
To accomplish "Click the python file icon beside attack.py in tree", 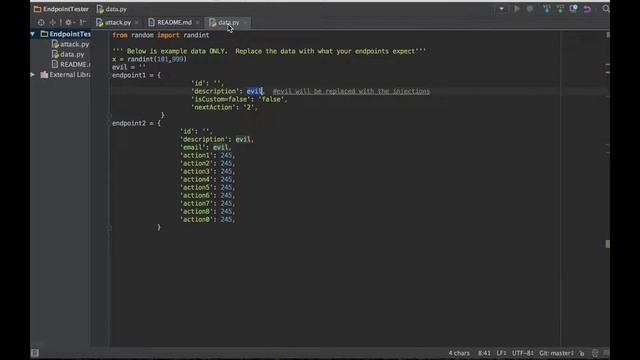I will tap(55, 44).
